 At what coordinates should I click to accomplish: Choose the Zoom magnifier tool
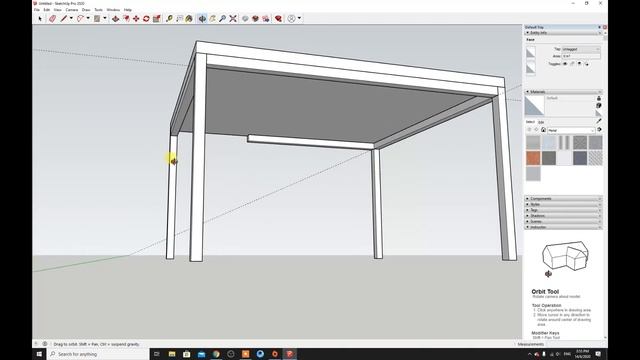pyautogui.click(x=222, y=18)
